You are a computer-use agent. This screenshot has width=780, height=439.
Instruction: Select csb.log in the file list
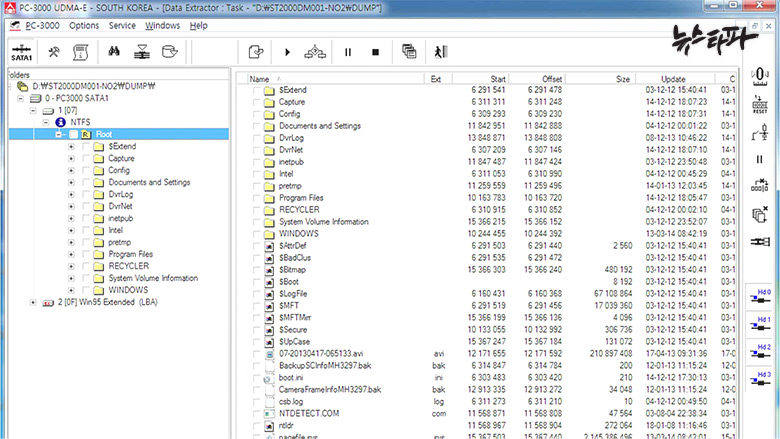(291, 401)
